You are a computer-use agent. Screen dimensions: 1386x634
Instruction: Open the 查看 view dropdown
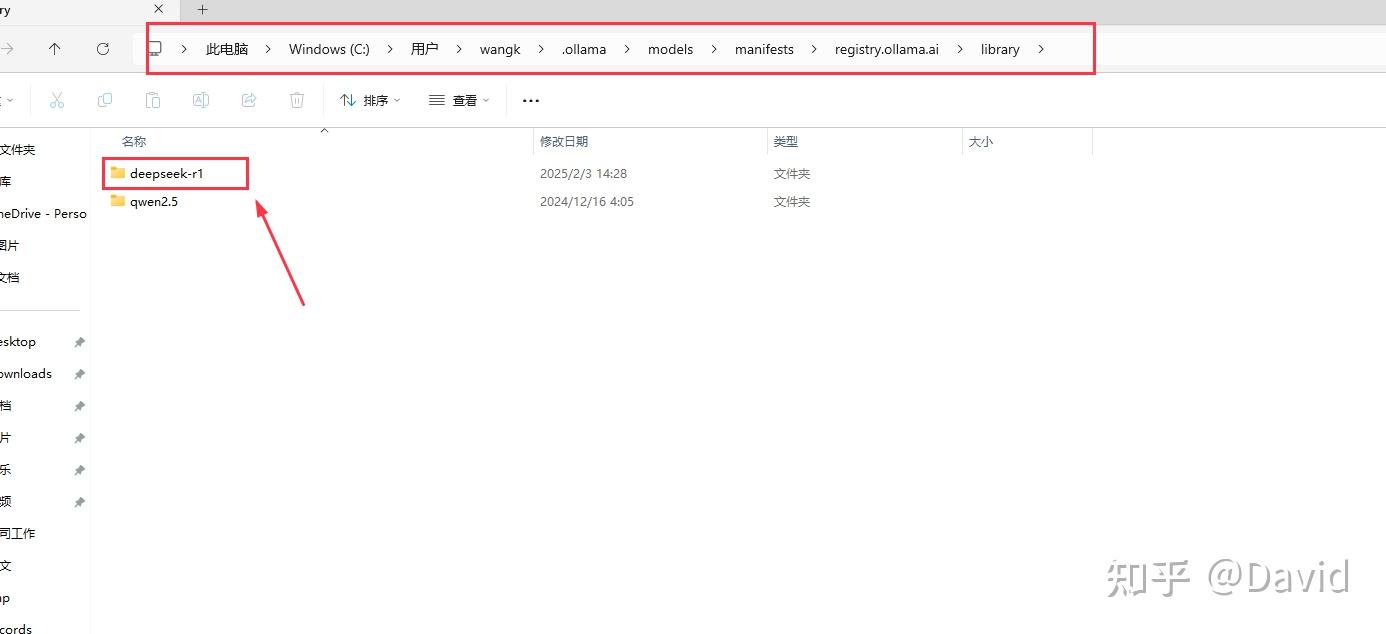pyautogui.click(x=459, y=100)
